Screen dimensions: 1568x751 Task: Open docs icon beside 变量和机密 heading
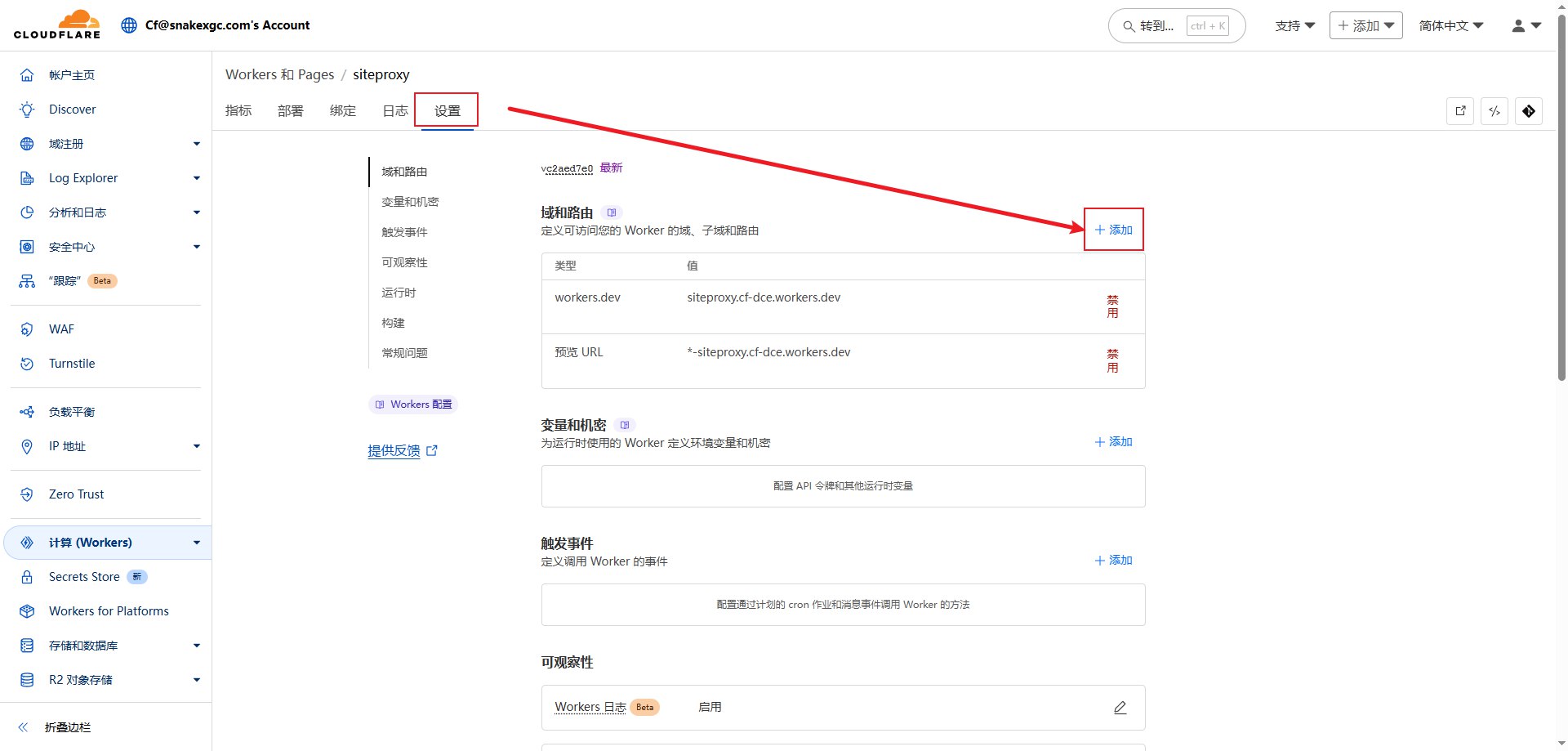(625, 425)
